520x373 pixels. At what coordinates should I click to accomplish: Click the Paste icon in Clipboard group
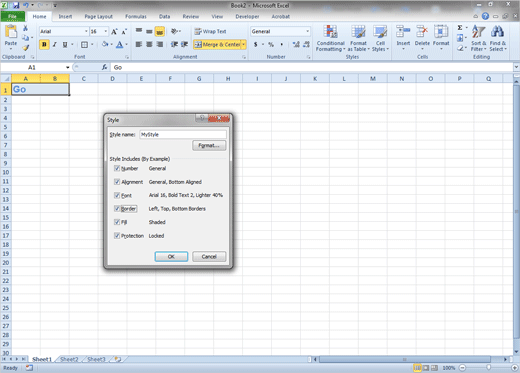coord(11,32)
